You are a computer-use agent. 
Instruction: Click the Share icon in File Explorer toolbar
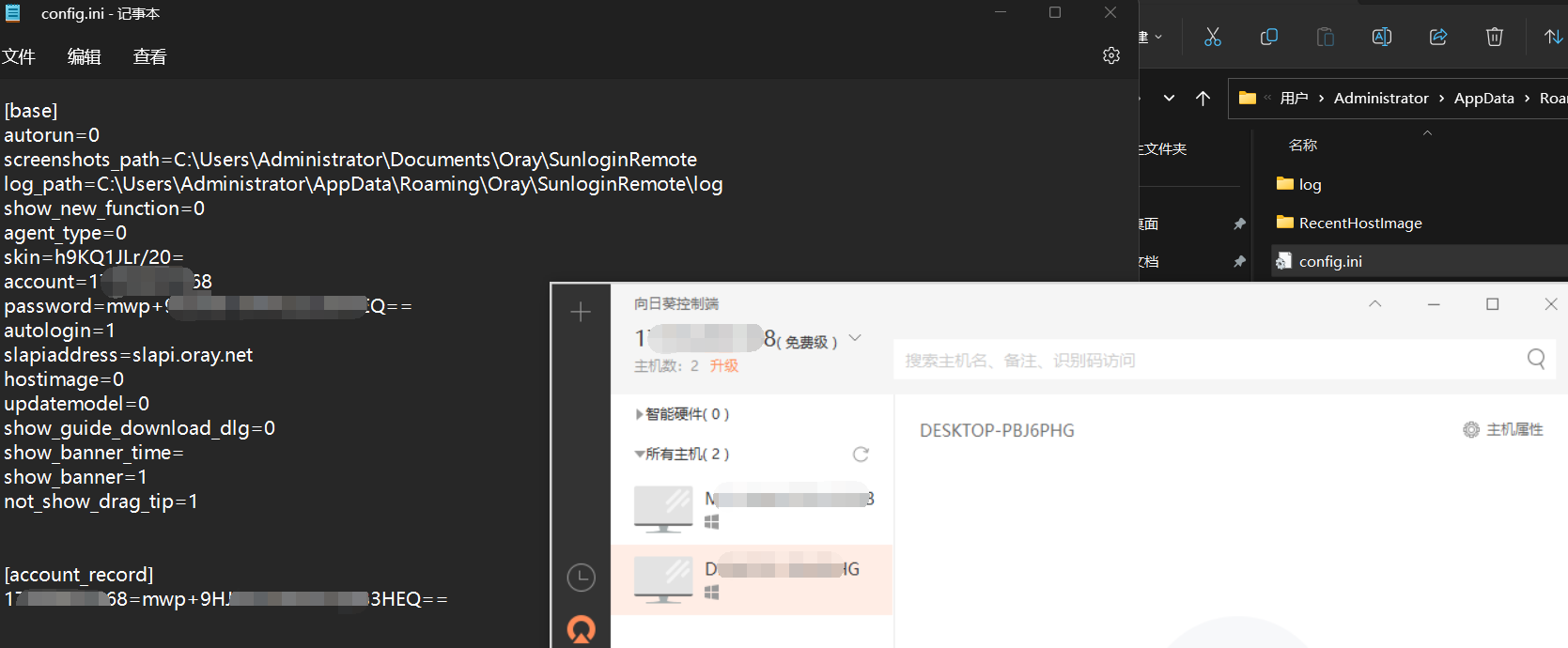pyautogui.click(x=1438, y=37)
